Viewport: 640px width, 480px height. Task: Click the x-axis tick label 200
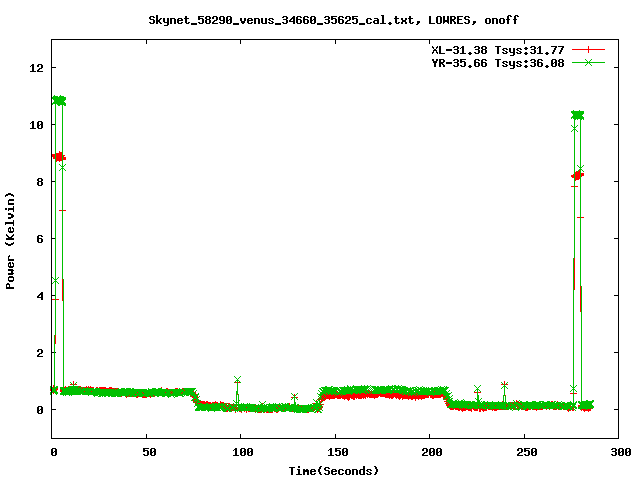pyautogui.click(x=432, y=452)
